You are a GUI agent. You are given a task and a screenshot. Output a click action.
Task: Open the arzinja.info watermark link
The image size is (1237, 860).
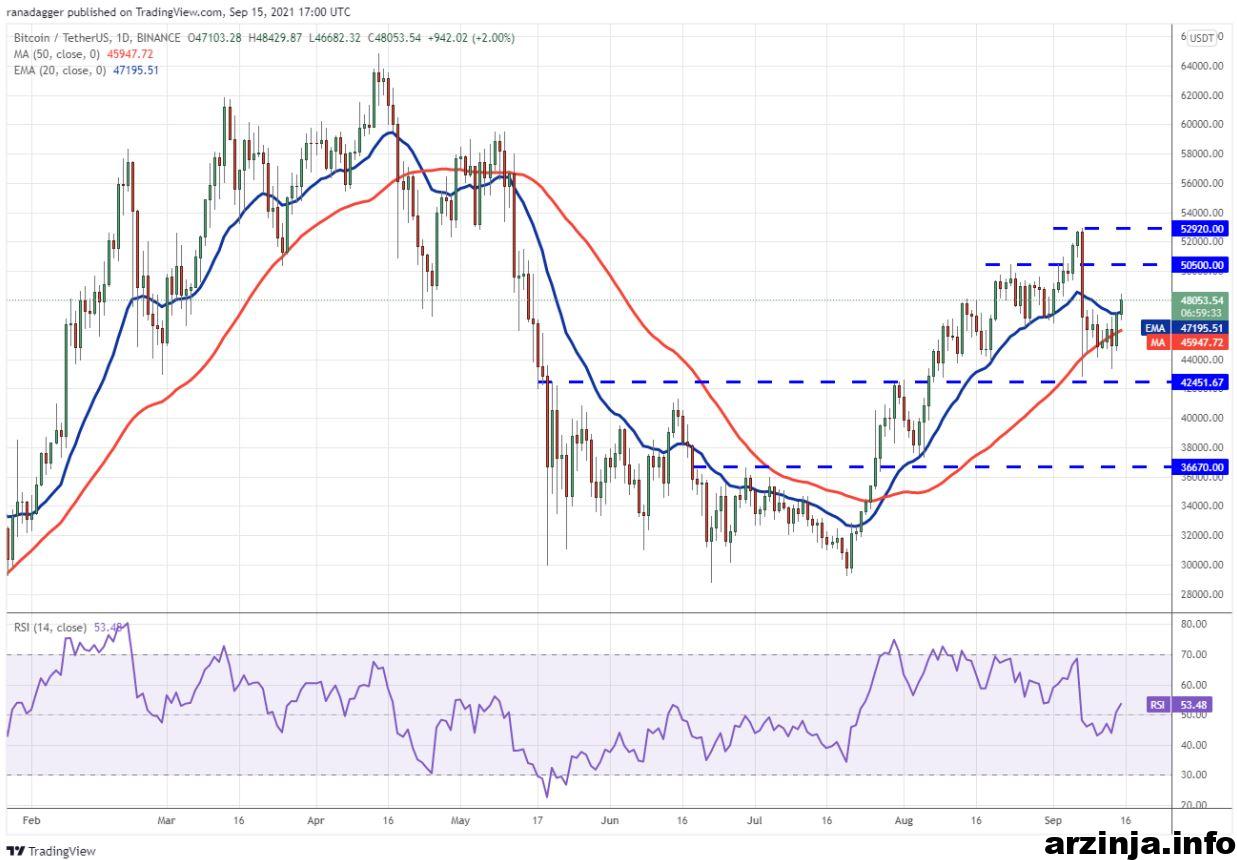[1138, 843]
